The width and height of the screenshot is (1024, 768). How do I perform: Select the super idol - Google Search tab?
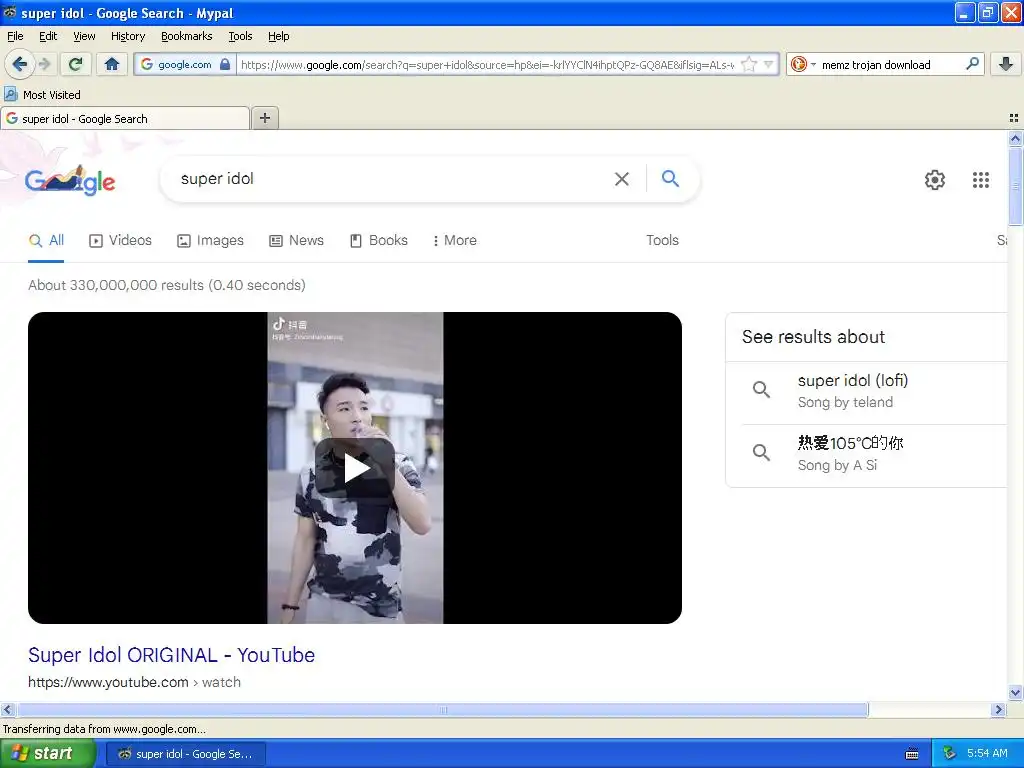[125, 118]
